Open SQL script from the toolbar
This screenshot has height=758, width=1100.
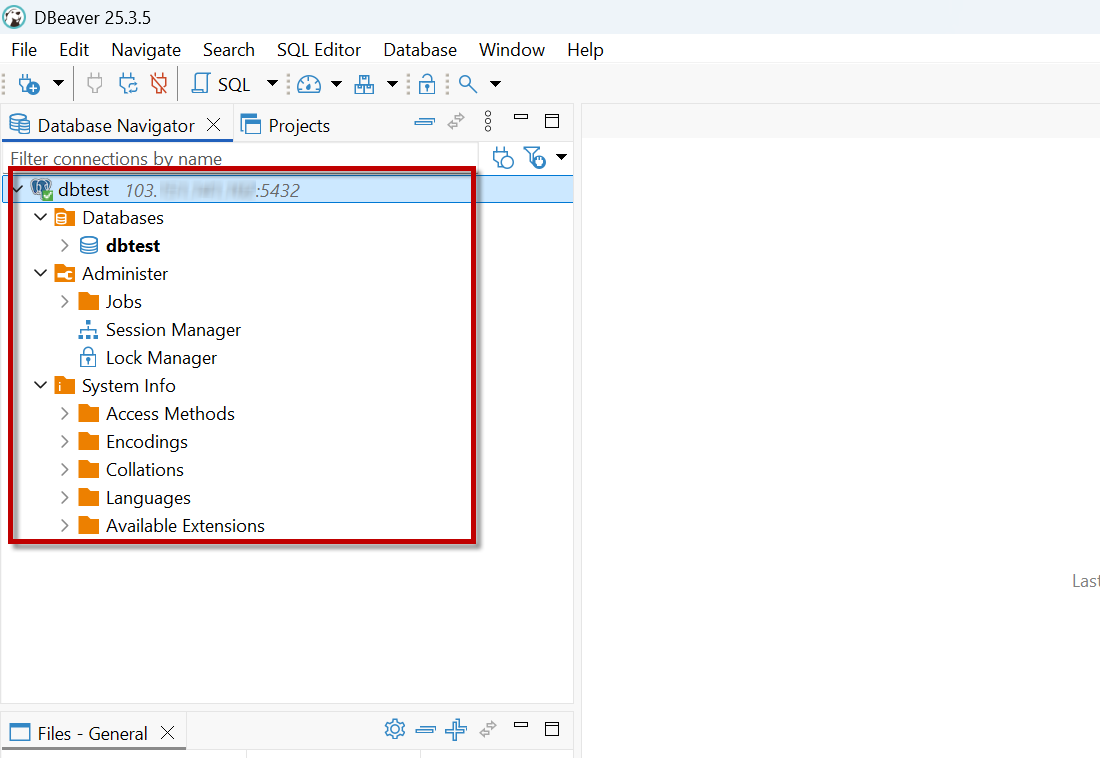222,84
